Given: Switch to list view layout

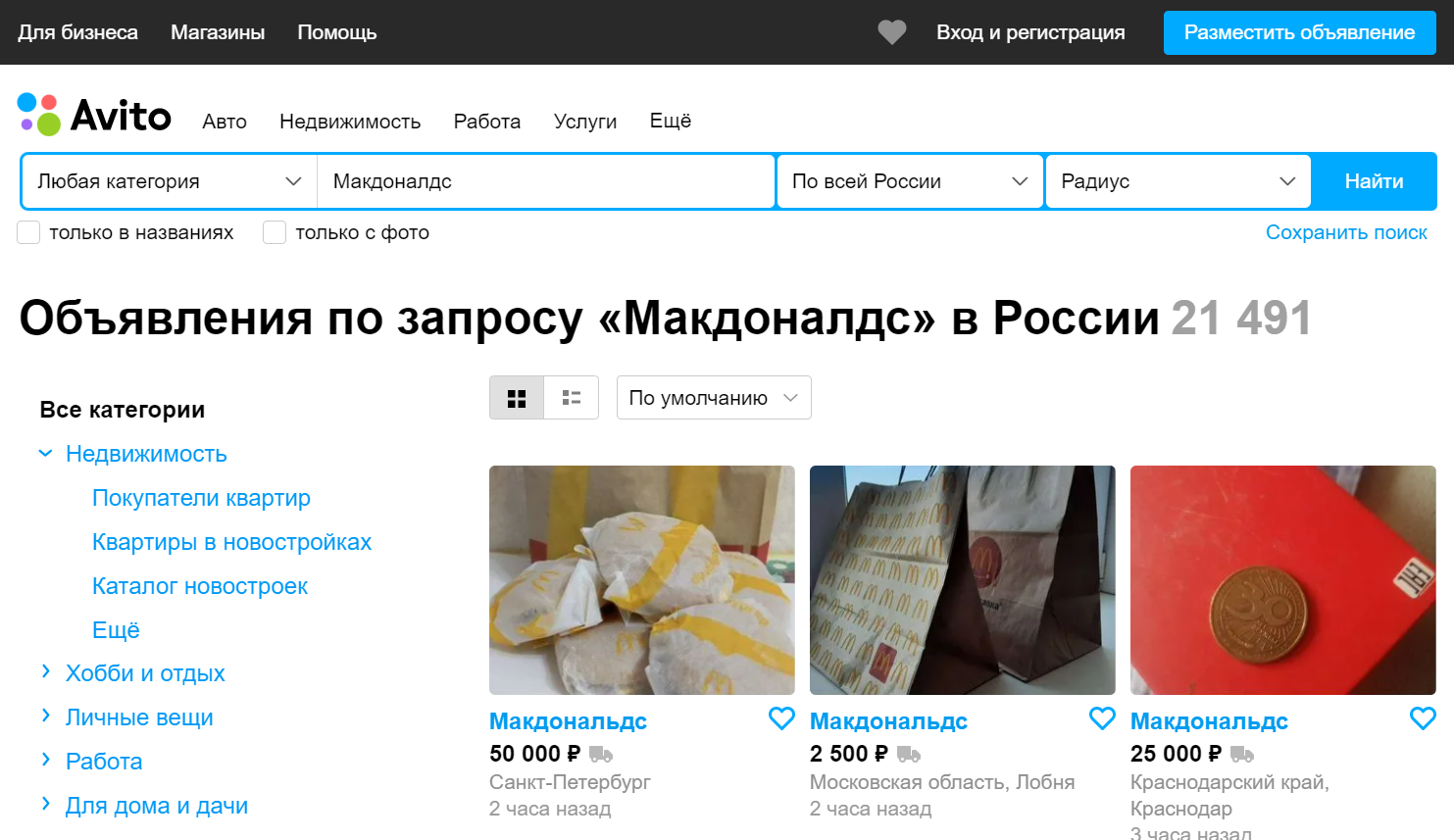Looking at the screenshot, I should tap(572, 398).
